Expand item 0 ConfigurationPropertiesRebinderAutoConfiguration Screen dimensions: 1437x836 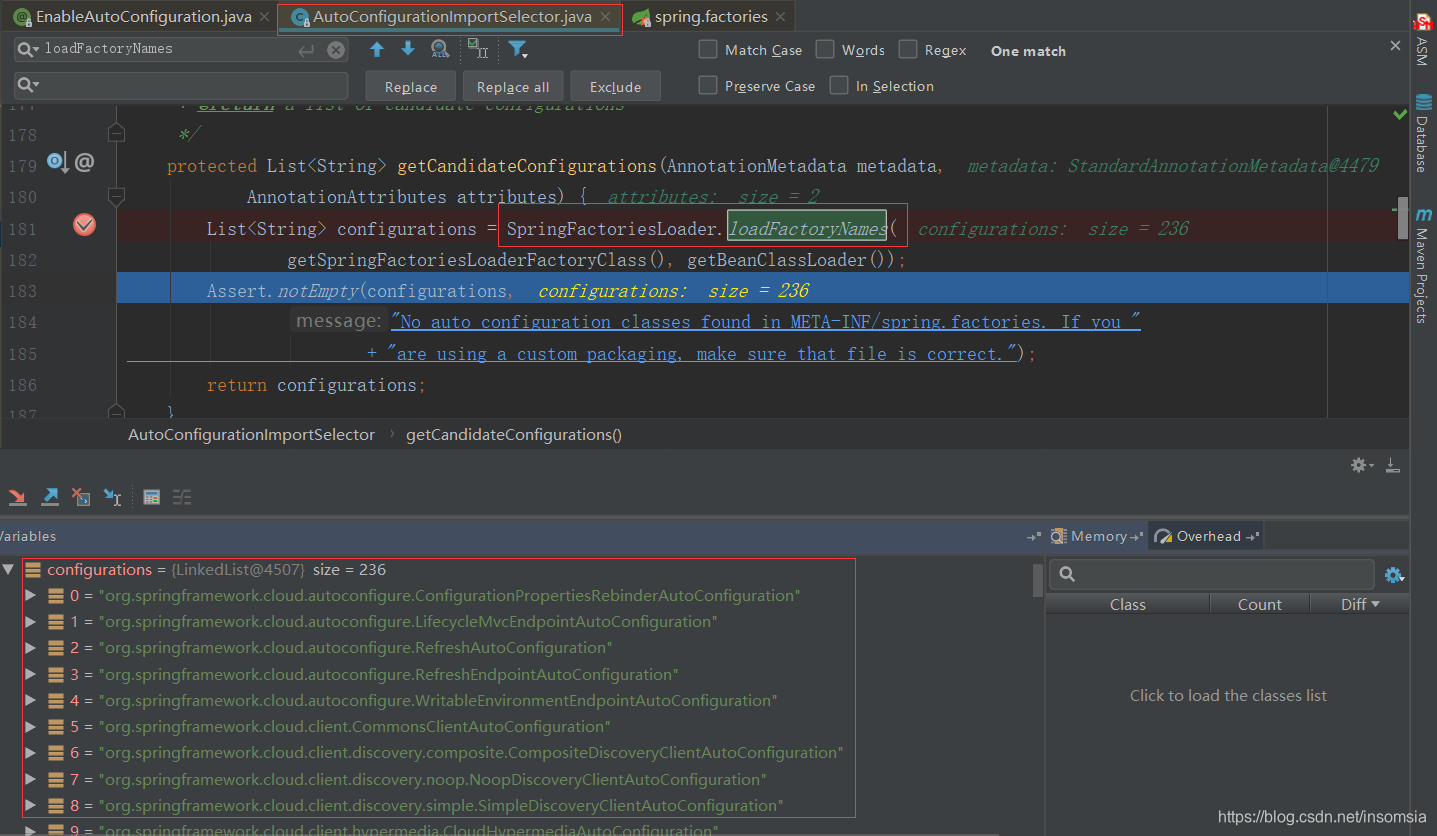click(x=30, y=595)
